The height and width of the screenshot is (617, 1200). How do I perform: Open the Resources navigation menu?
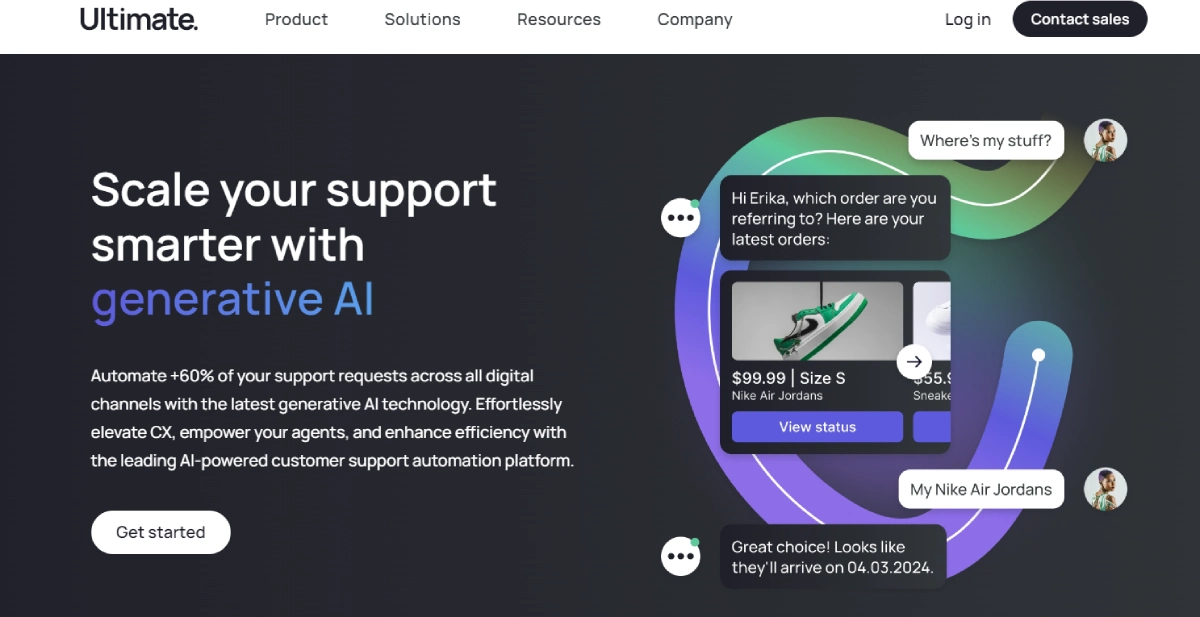559,19
